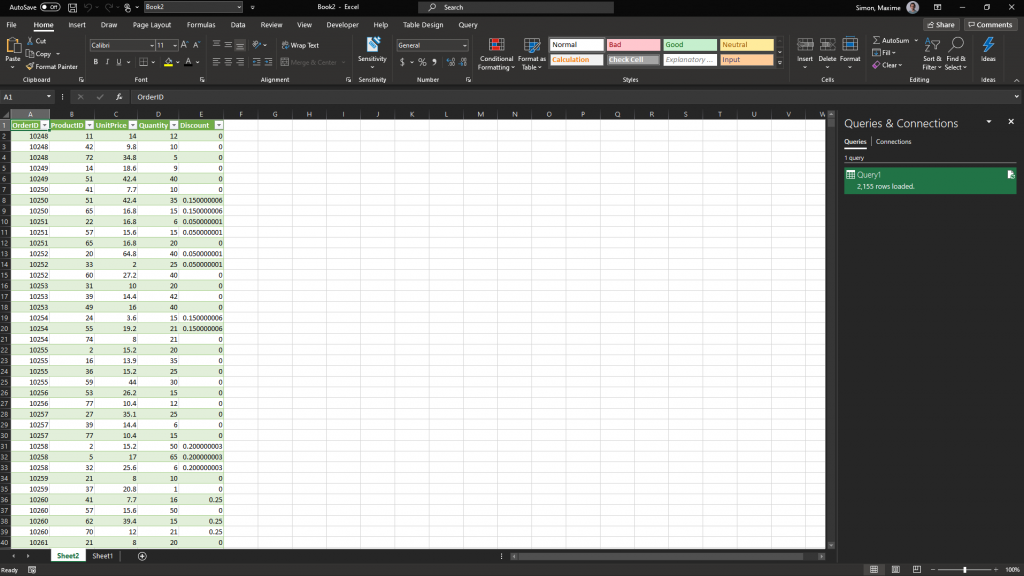Open Sort & Filter options
The height and width of the screenshot is (576, 1024).
click(932, 54)
